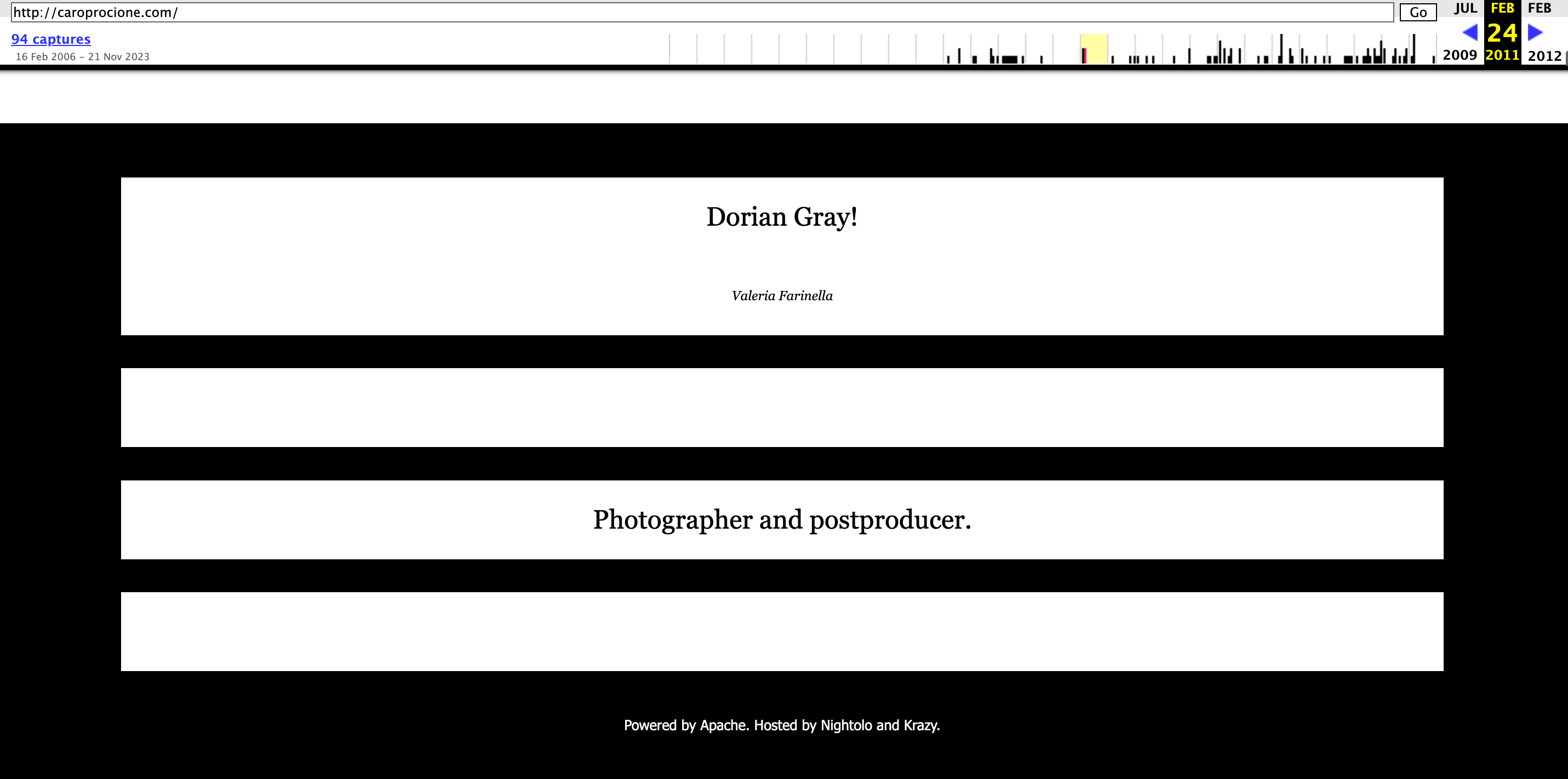Click the Dorian Gray! heading
The width and height of the screenshot is (1568, 779).
(x=782, y=217)
